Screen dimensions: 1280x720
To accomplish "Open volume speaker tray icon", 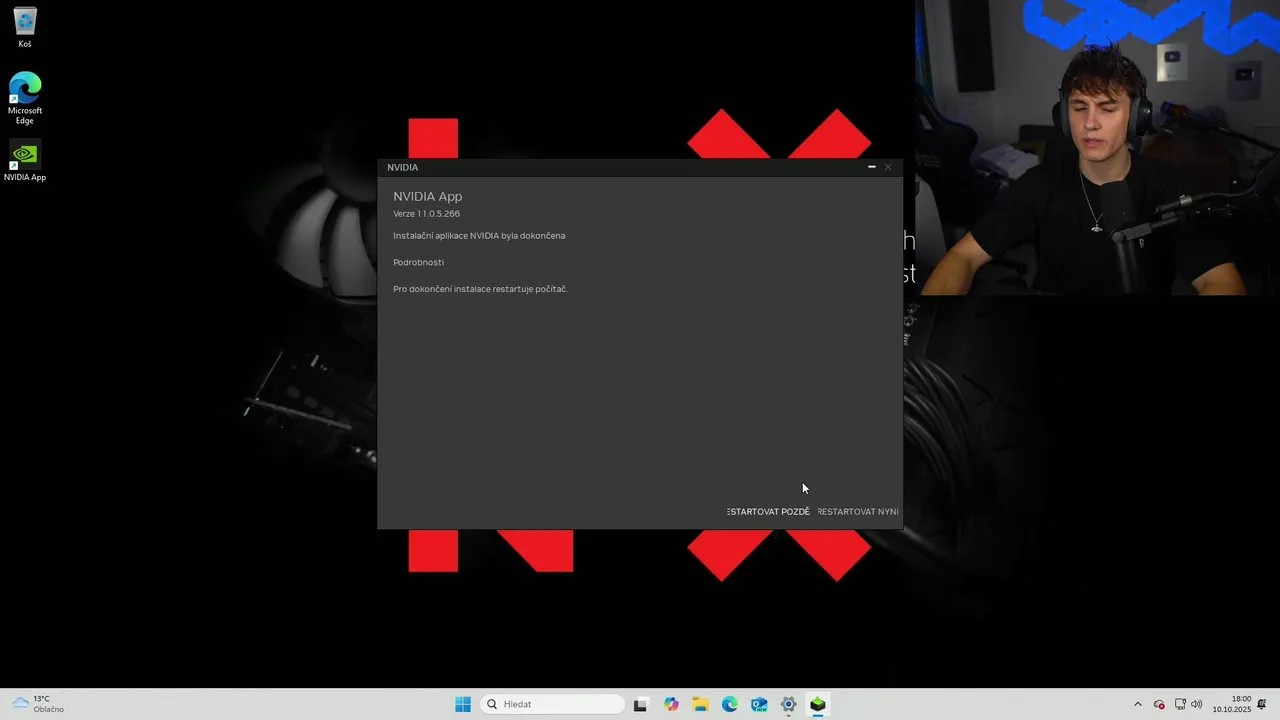I will [x=1197, y=704].
